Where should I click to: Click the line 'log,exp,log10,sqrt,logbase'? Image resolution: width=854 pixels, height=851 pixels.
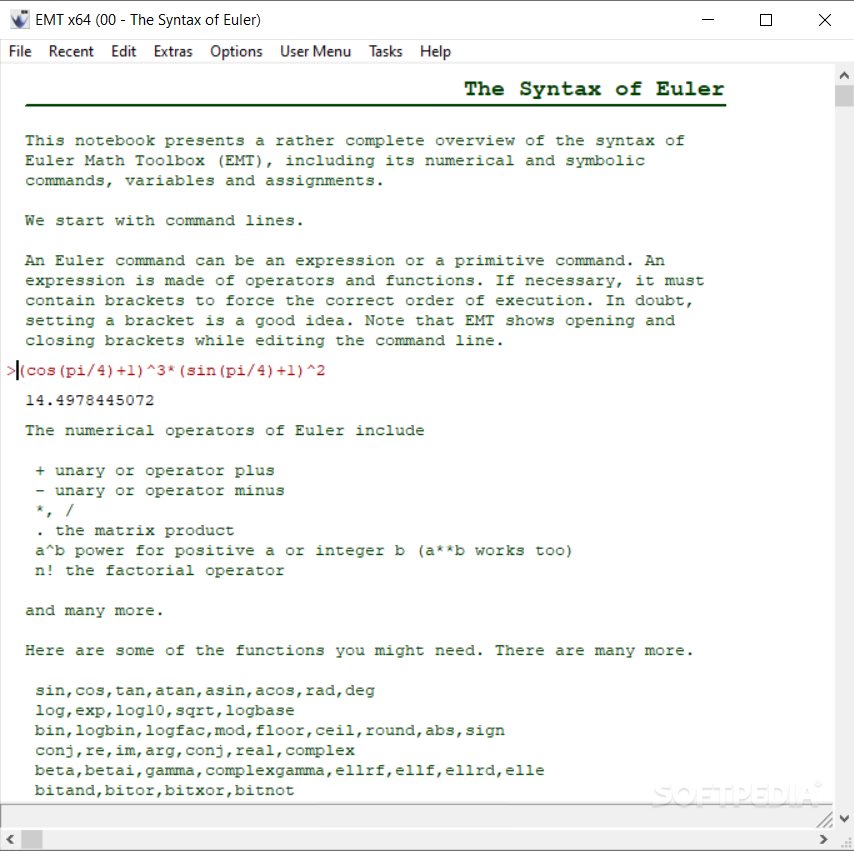(x=164, y=711)
